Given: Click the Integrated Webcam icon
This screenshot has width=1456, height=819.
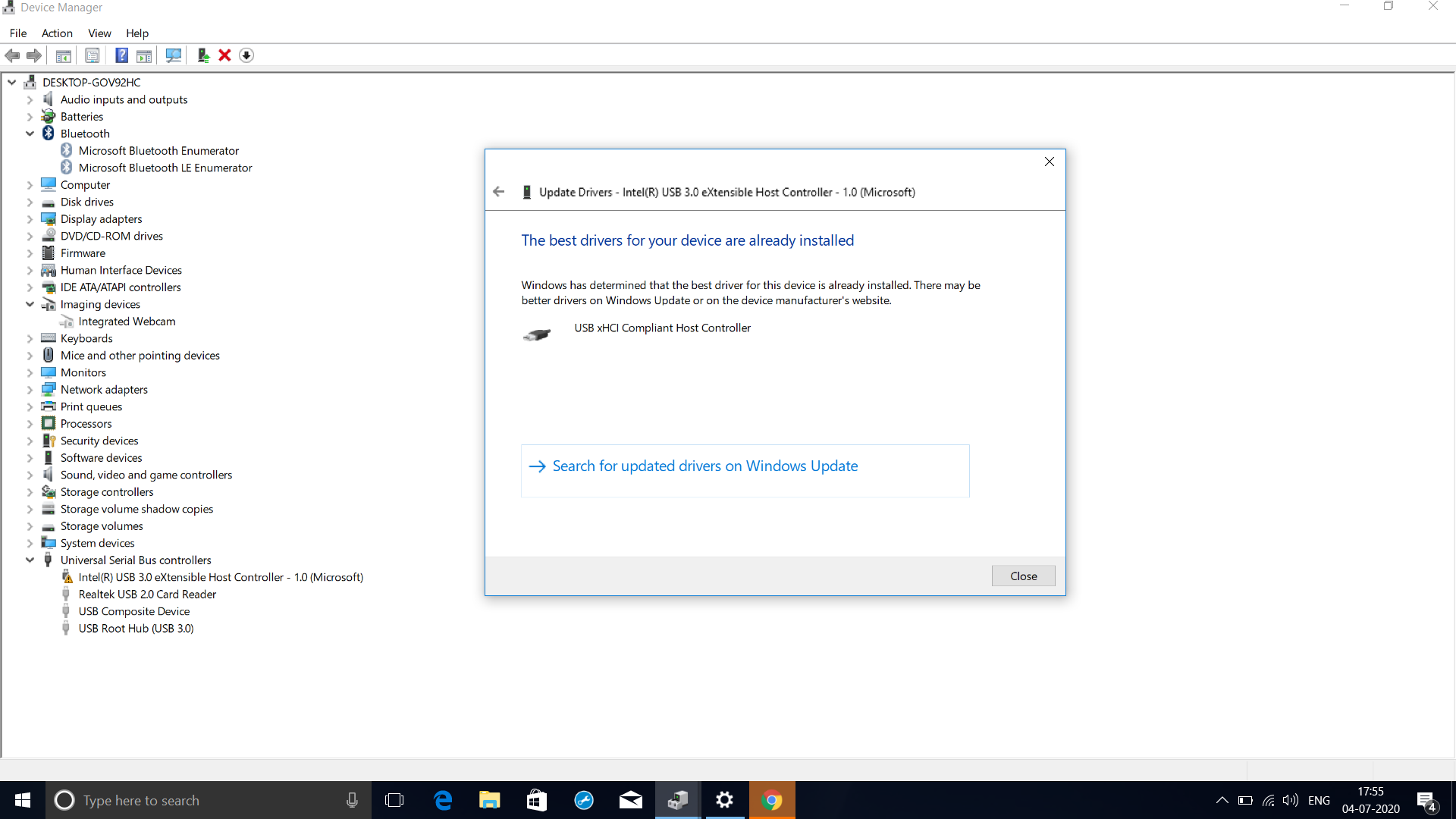Looking at the screenshot, I should coord(67,322).
